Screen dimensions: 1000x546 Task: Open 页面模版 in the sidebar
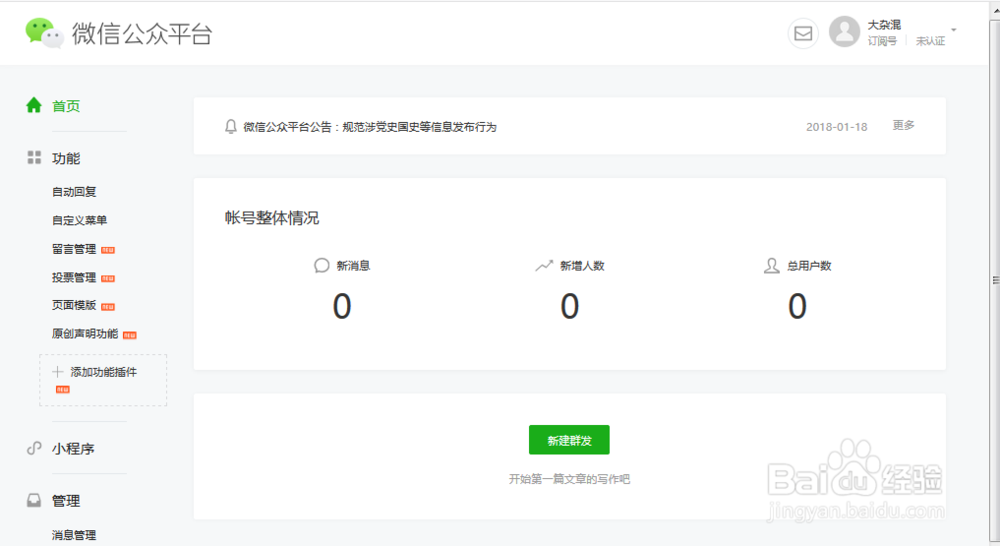[74, 306]
